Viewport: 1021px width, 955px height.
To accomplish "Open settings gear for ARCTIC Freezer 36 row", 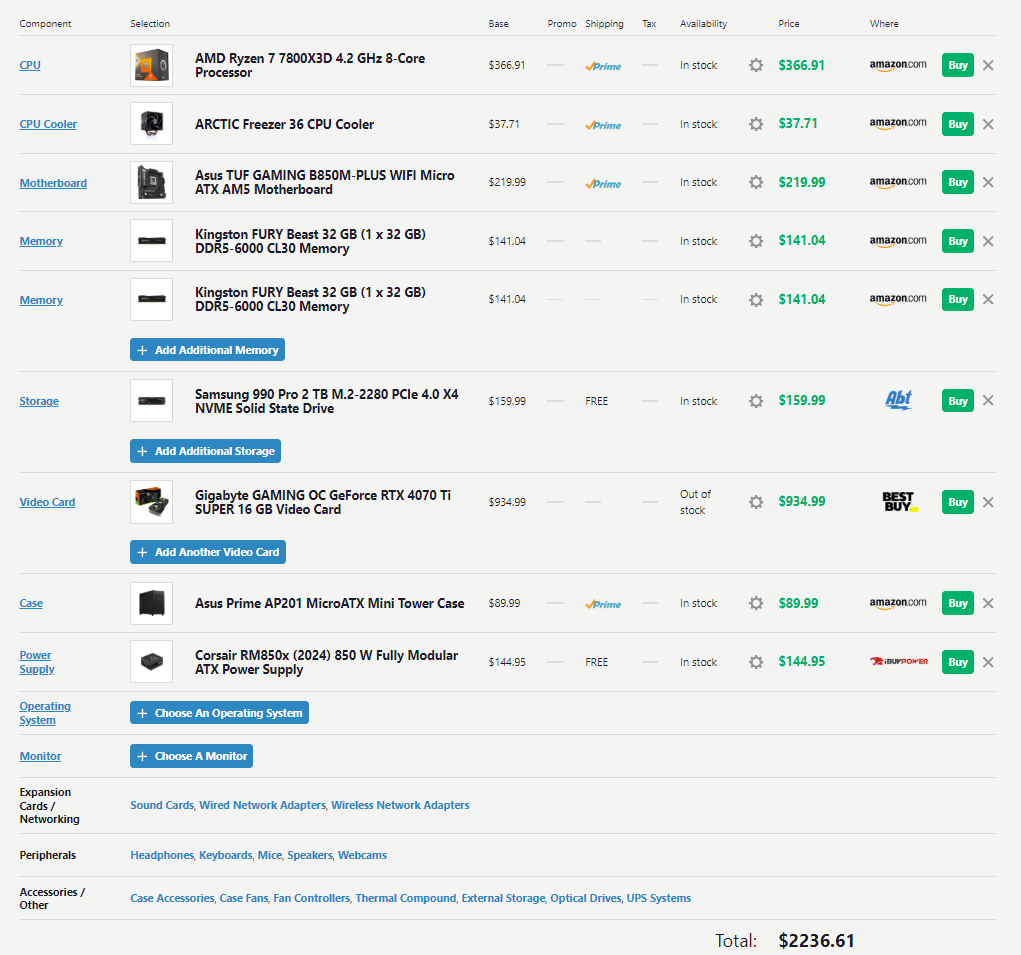I will pos(755,124).
